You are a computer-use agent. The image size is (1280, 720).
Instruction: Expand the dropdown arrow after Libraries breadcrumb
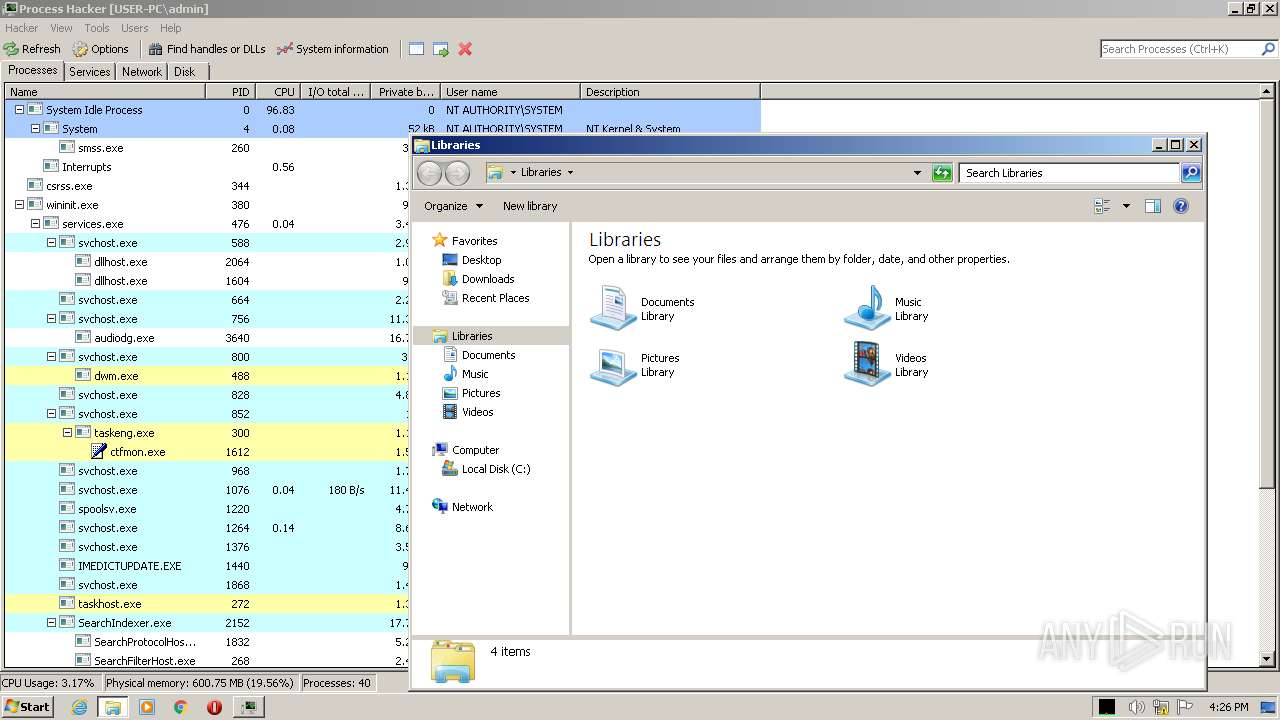(x=570, y=173)
